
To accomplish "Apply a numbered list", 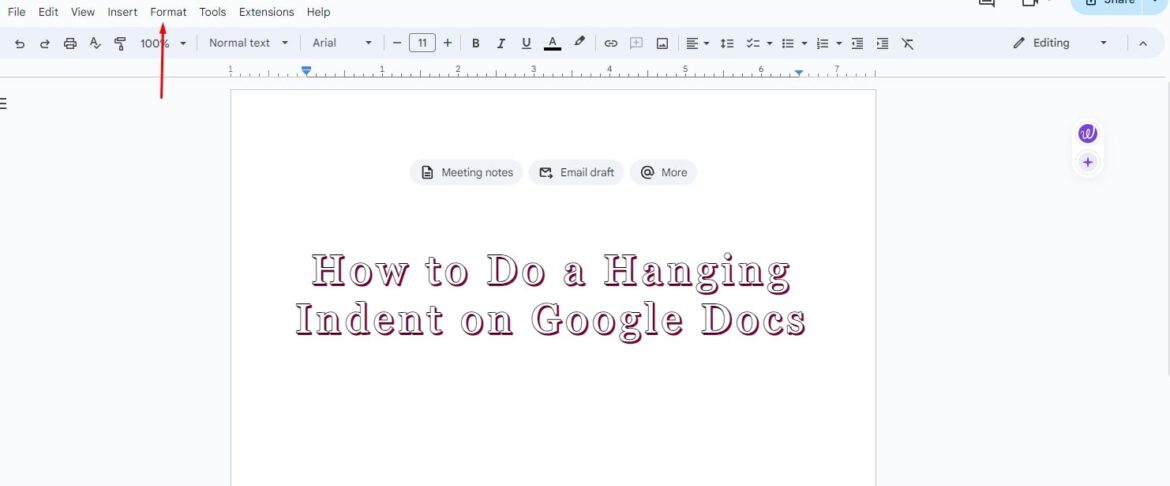I will (822, 43).
